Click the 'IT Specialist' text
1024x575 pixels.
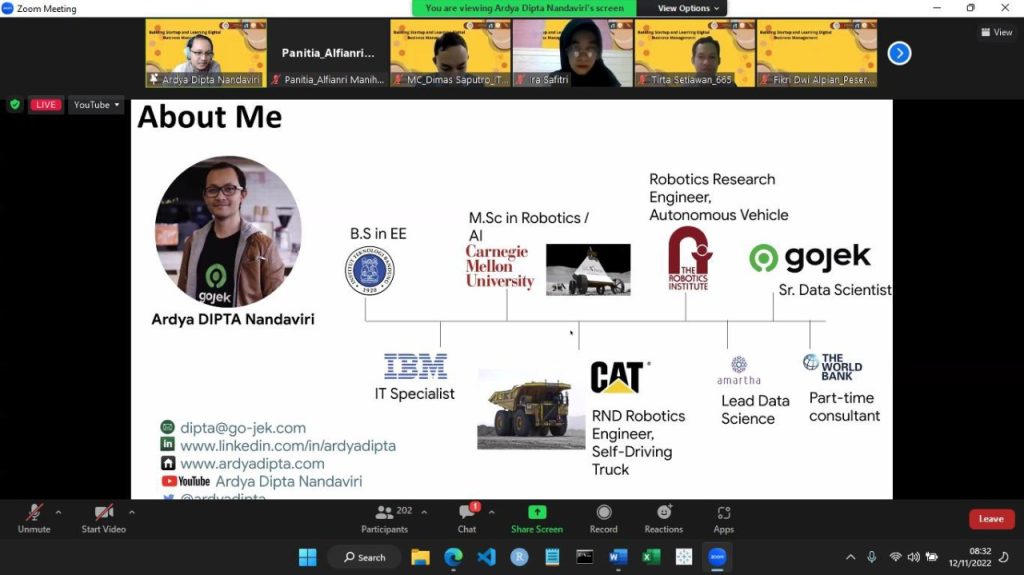[x=415, y=394]
